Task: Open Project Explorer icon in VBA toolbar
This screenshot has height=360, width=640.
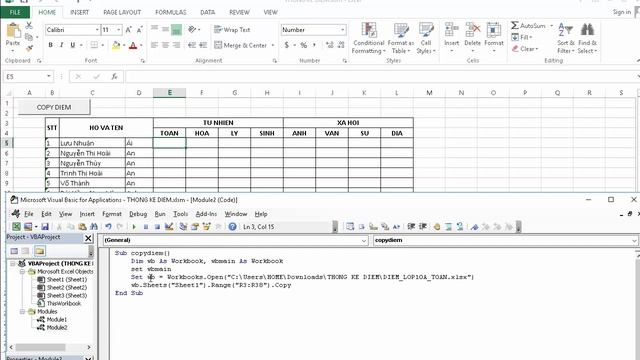Action: (x=183, y=227)
